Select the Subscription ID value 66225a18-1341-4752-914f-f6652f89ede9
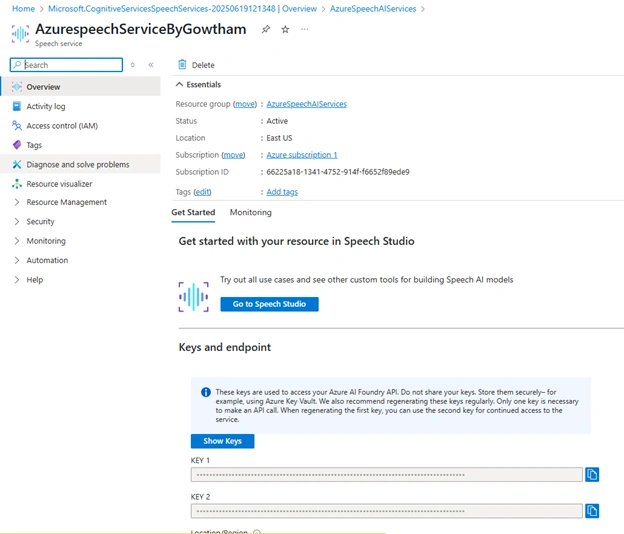This screenshot has height=534, width=624. coord(338,172)
